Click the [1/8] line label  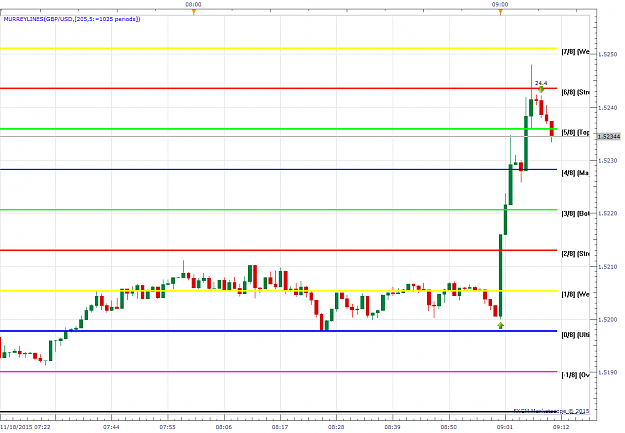click(x=575, y=294)
